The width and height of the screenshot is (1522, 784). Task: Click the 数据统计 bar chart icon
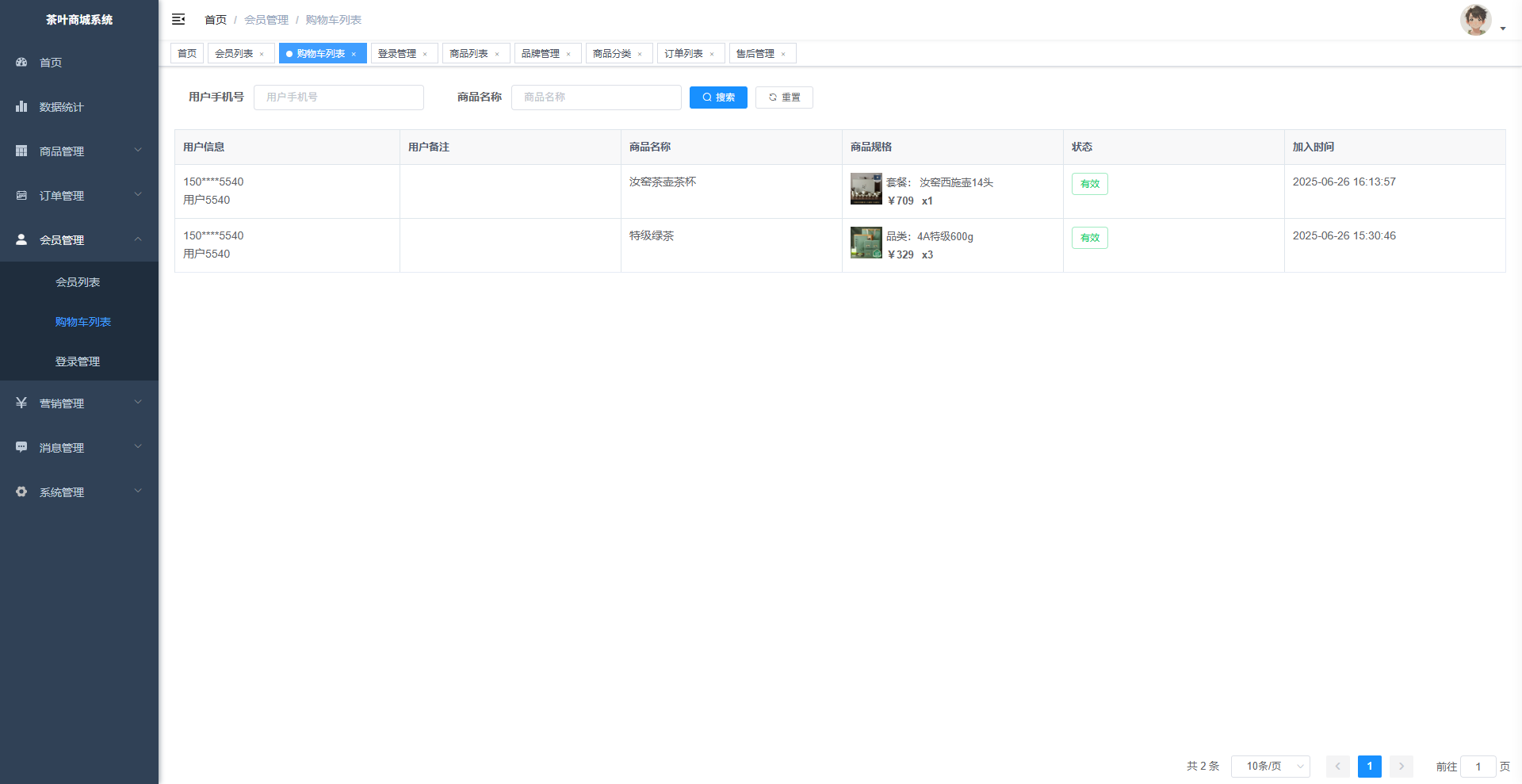21,106
